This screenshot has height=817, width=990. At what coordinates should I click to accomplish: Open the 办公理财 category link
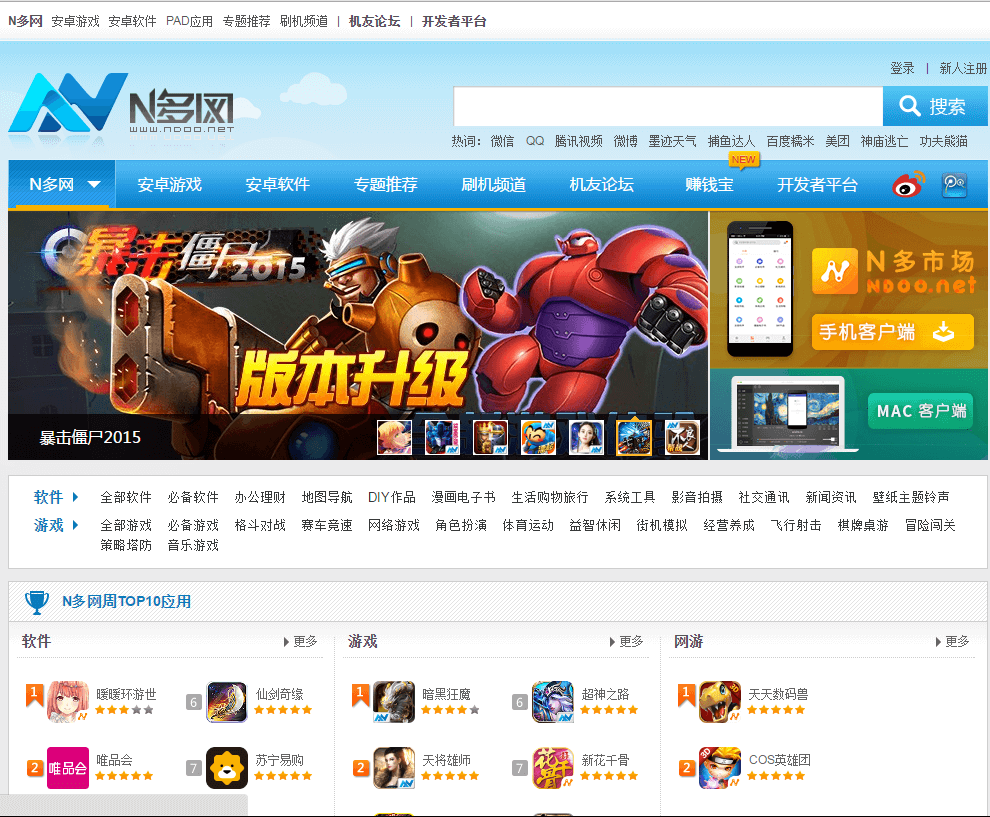pyautogui.click(x=259, y=497)
